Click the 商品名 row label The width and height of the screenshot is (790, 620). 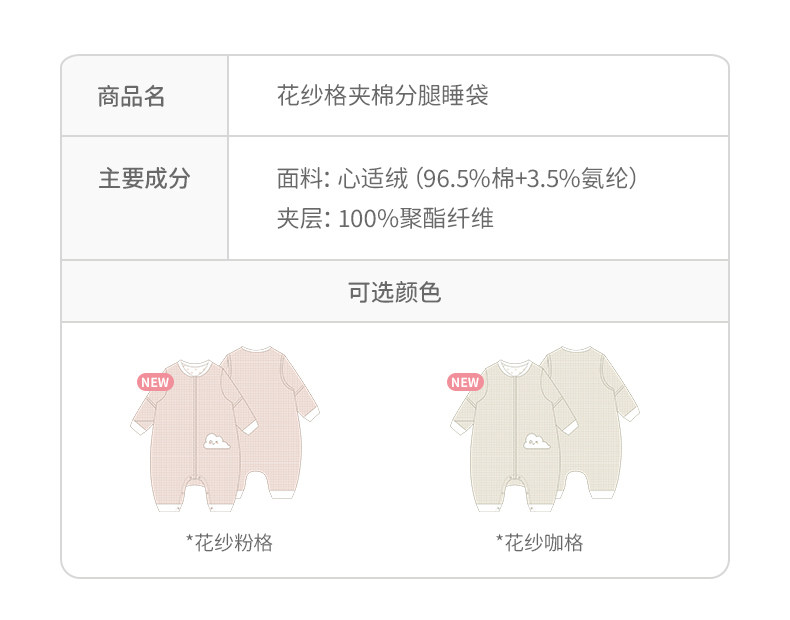click(131, 97)
